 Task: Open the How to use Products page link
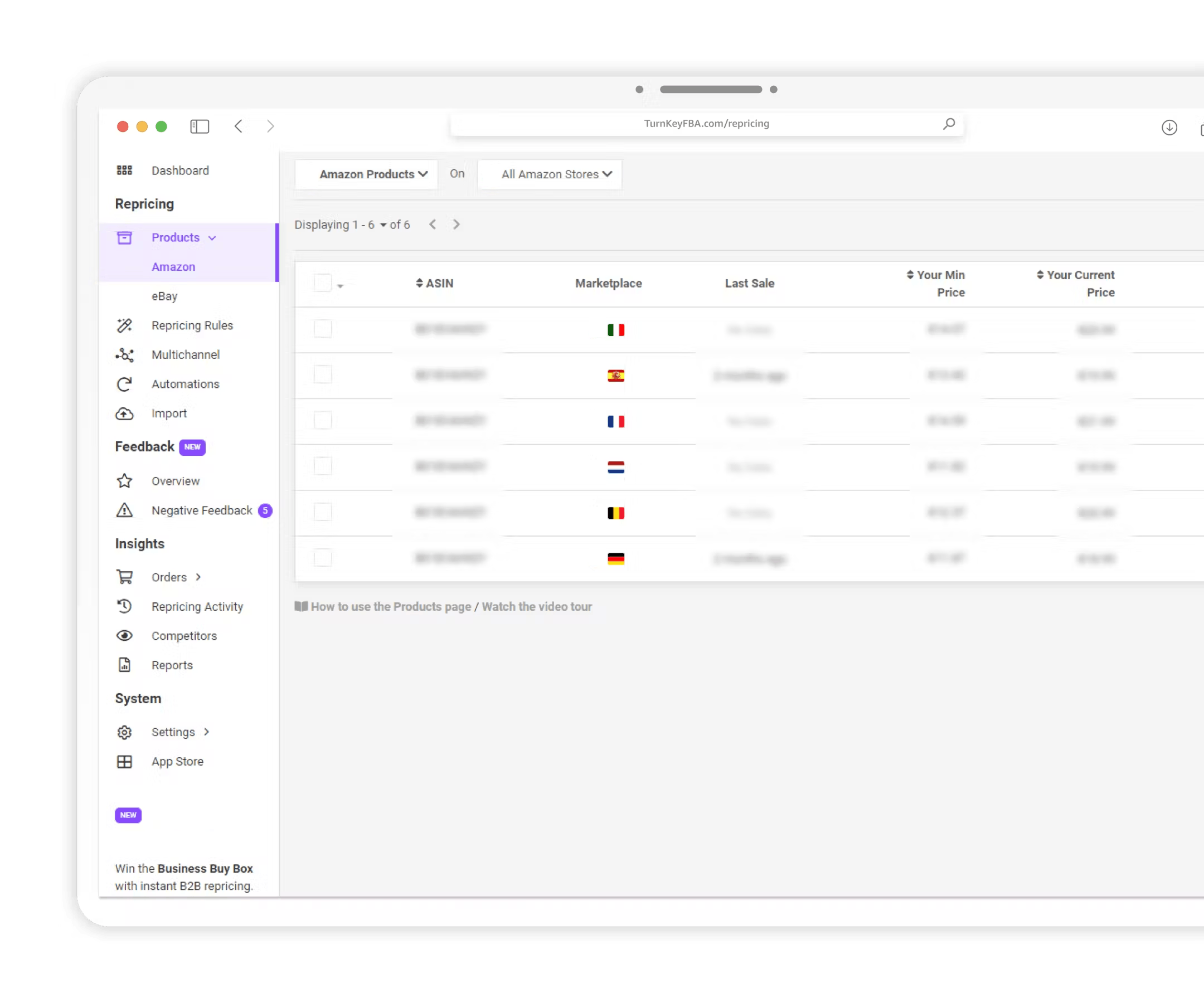tap(391, 606)
